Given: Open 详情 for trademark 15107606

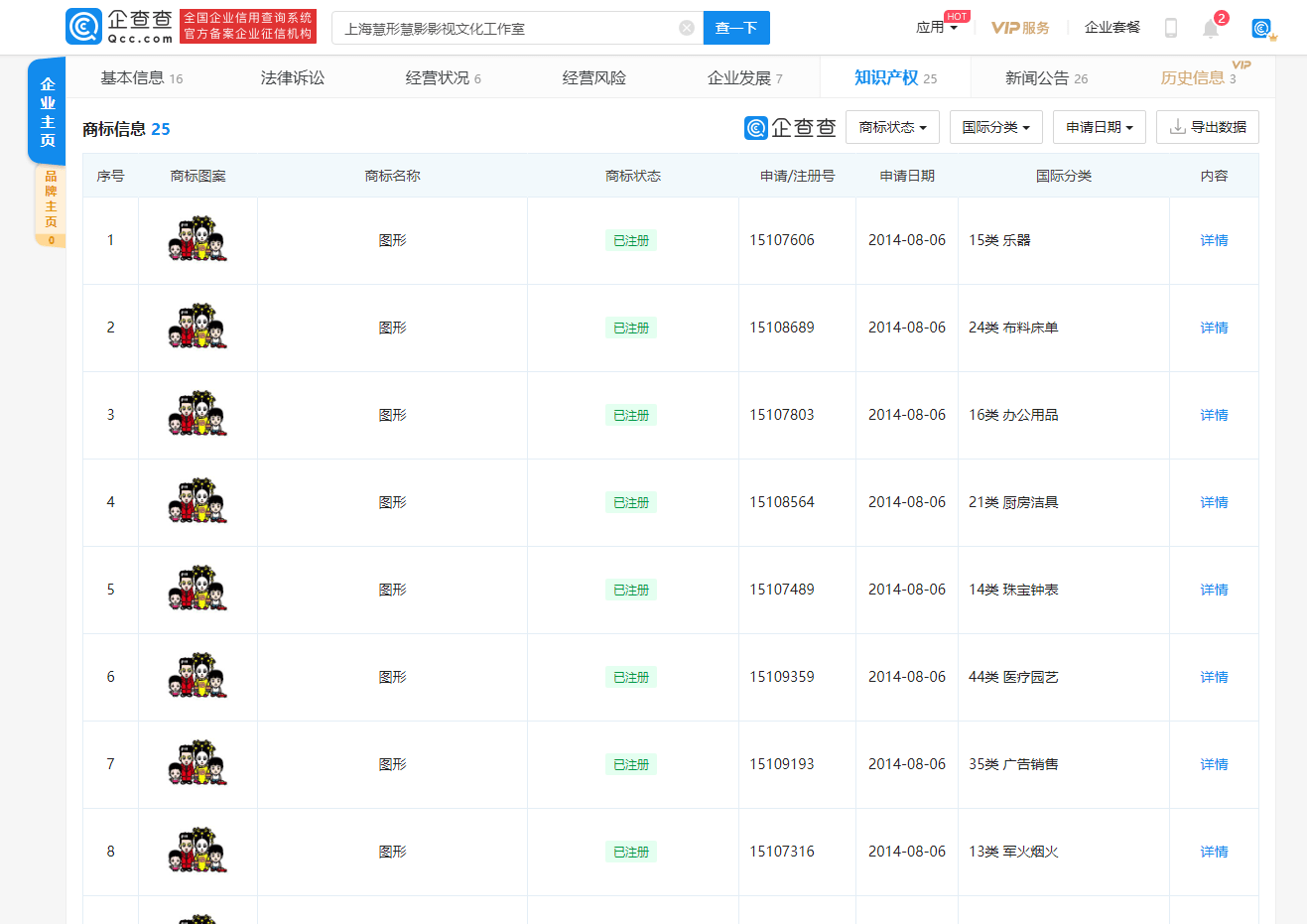Looking at the screenshot, I should pyautogui.click(x=1213, y=239).
